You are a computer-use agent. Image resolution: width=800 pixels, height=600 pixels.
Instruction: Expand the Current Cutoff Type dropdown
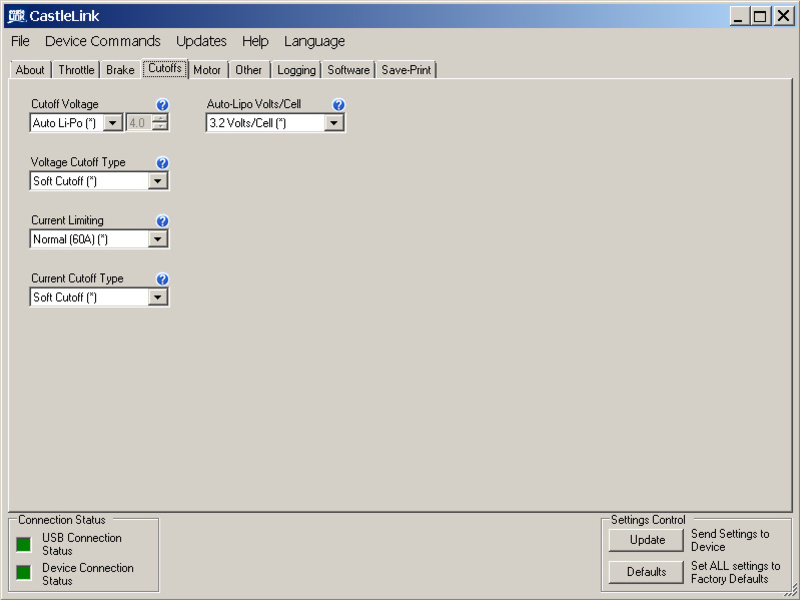tap(158, 297)
